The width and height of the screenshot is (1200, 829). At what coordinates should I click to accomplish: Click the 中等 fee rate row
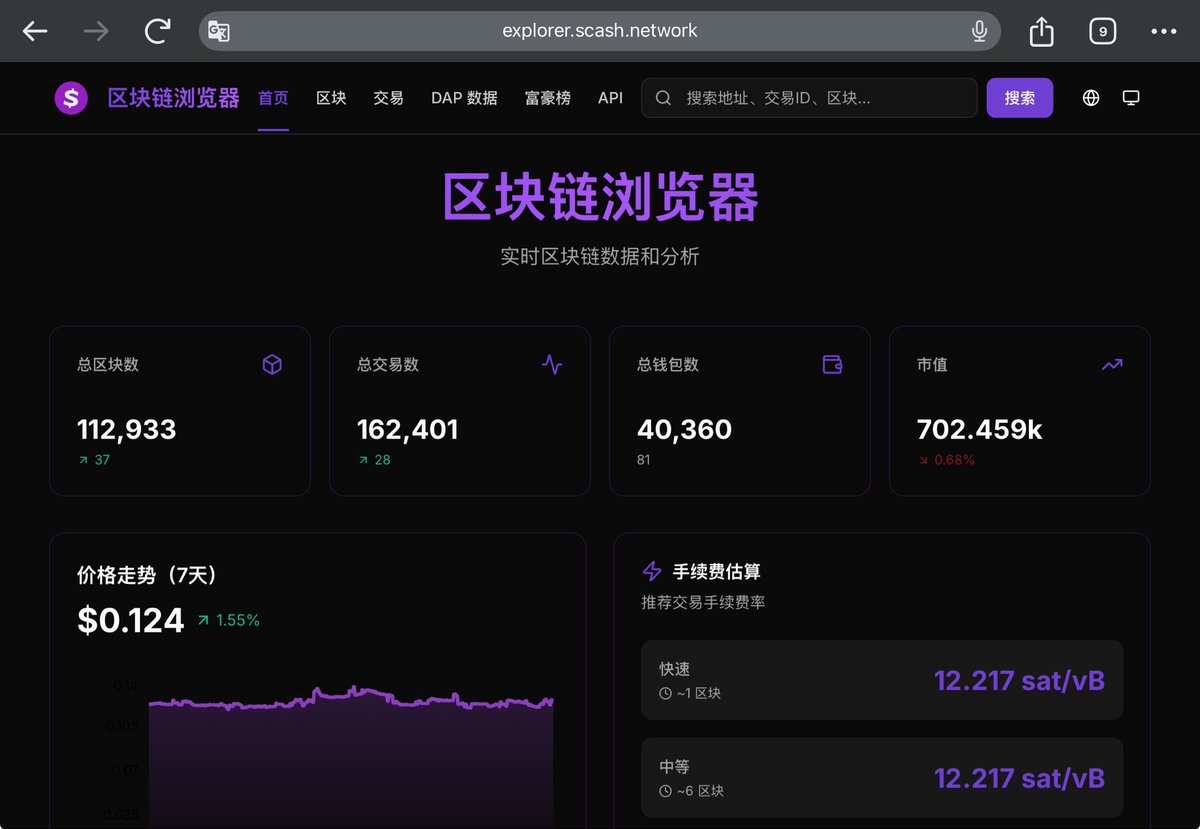click(x=882, y=778)
